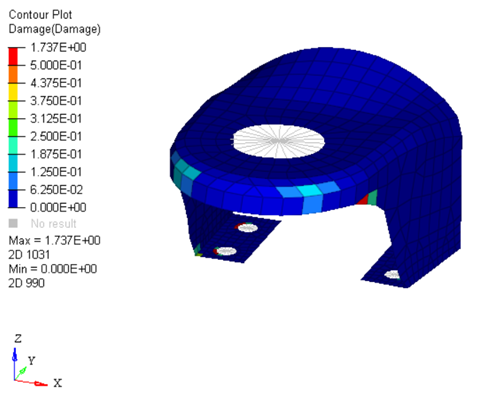Pick the cyan element on front rim

pyautogui.click(x=310, y=190)
